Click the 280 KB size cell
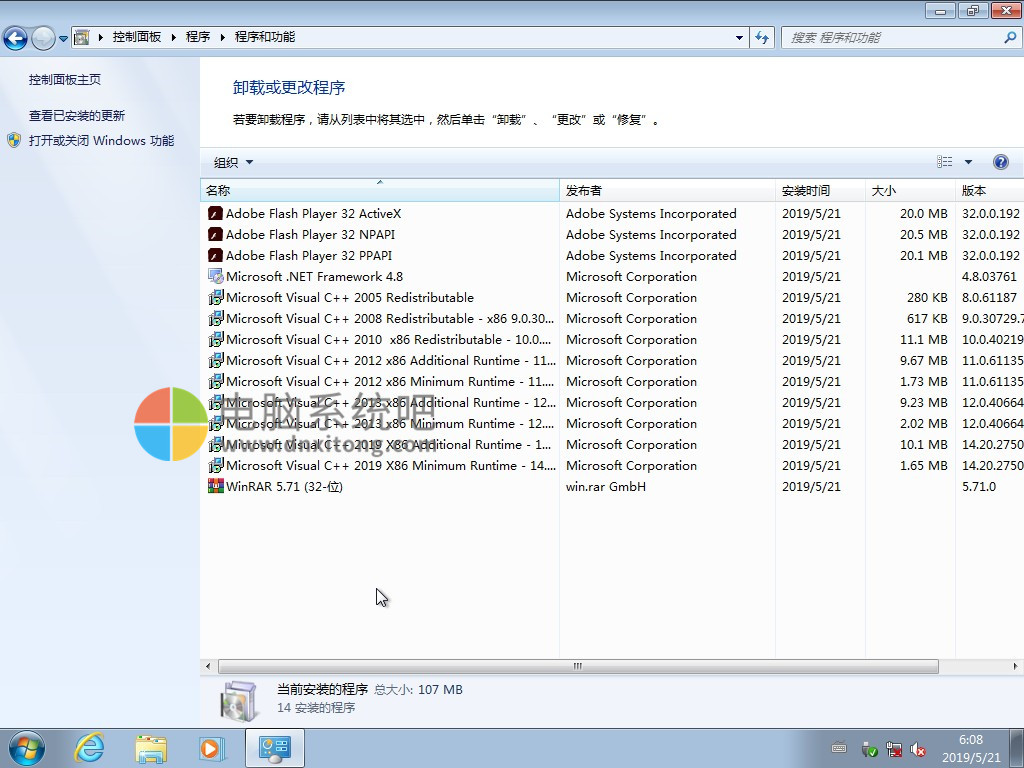 click(x=927, y=298)
